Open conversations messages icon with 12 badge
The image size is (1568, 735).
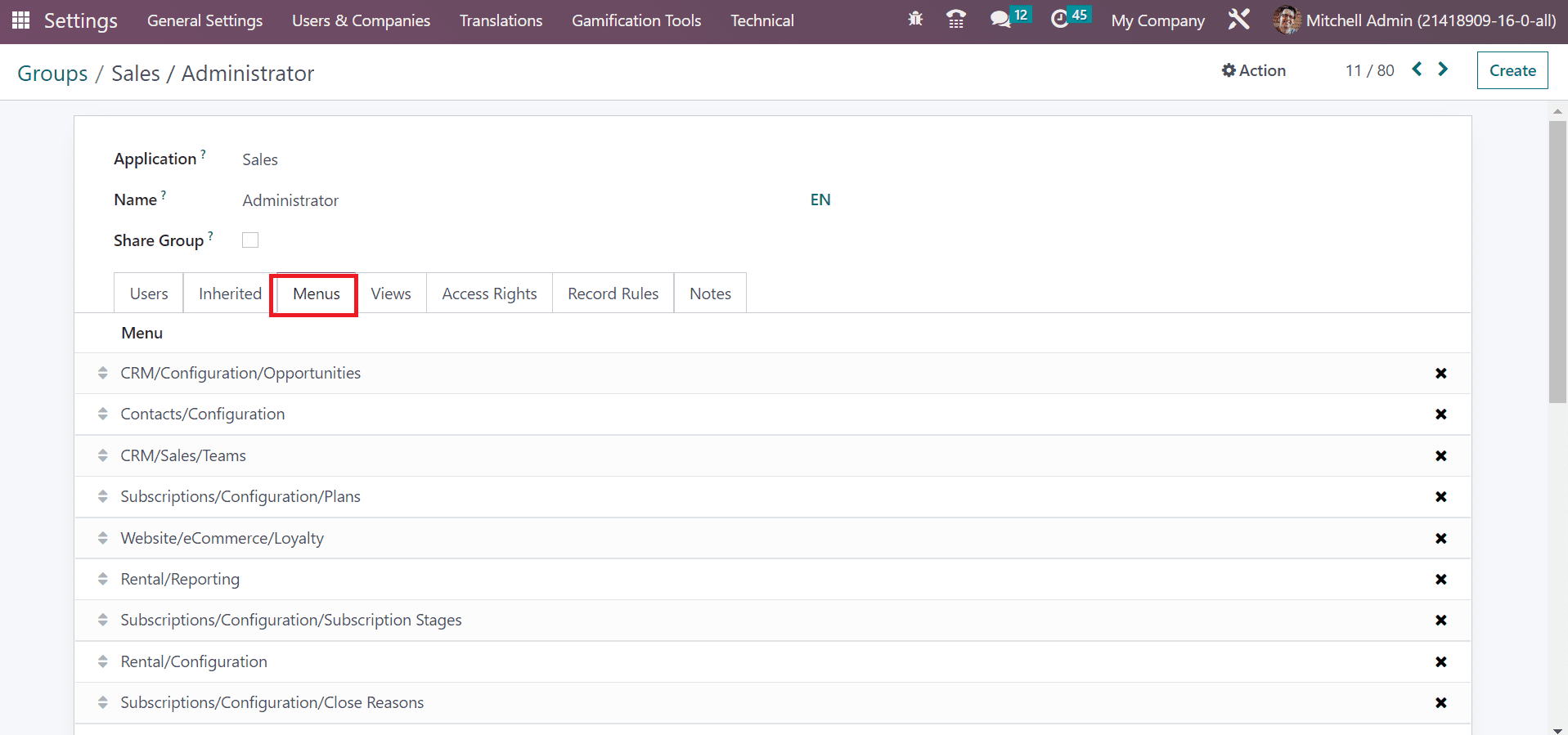pos(1011,18)
